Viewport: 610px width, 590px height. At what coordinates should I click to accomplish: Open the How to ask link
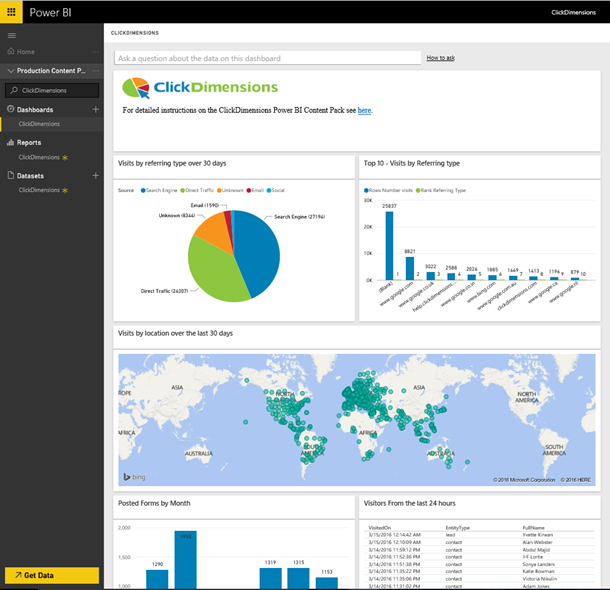point(440,58)
